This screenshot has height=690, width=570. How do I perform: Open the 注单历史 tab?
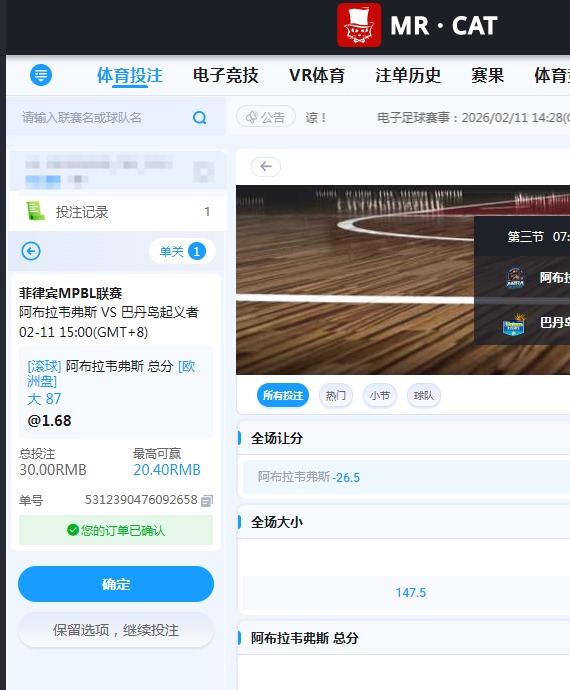click(408, 76)
